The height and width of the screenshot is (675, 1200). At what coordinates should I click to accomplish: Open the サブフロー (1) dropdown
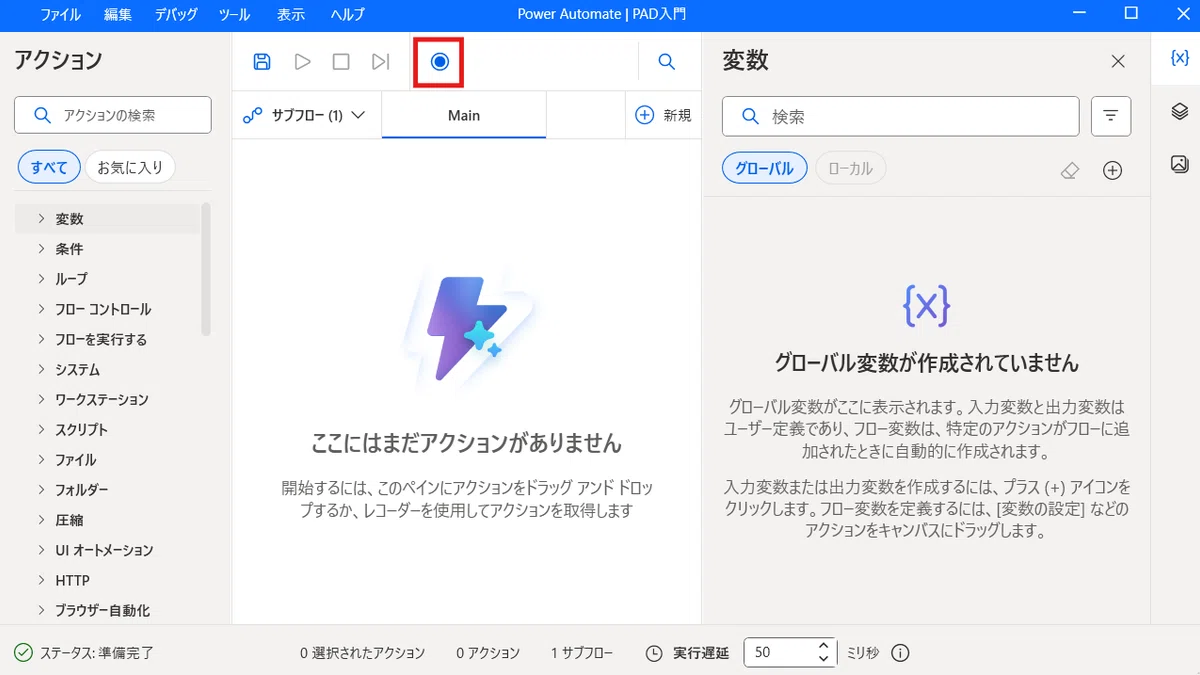(x=305, y=116)
